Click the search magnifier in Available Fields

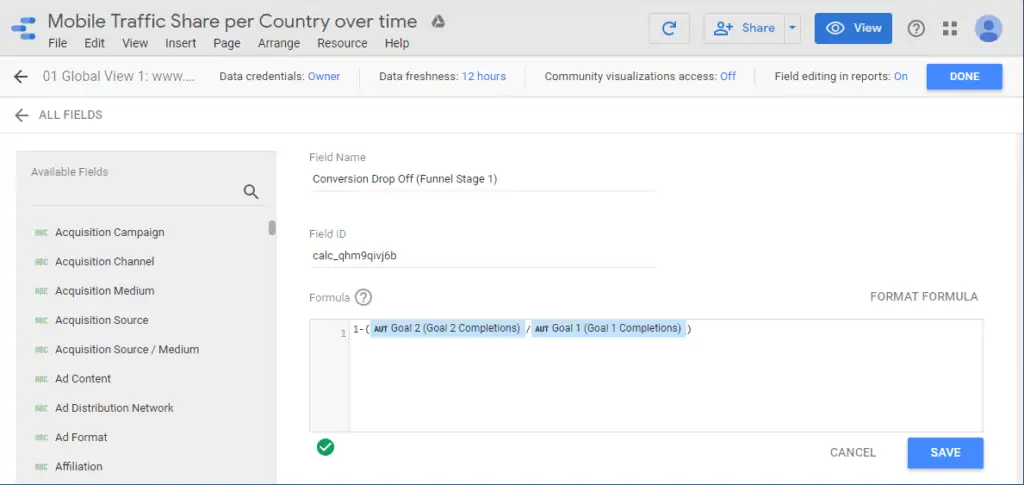click(251, 192)
